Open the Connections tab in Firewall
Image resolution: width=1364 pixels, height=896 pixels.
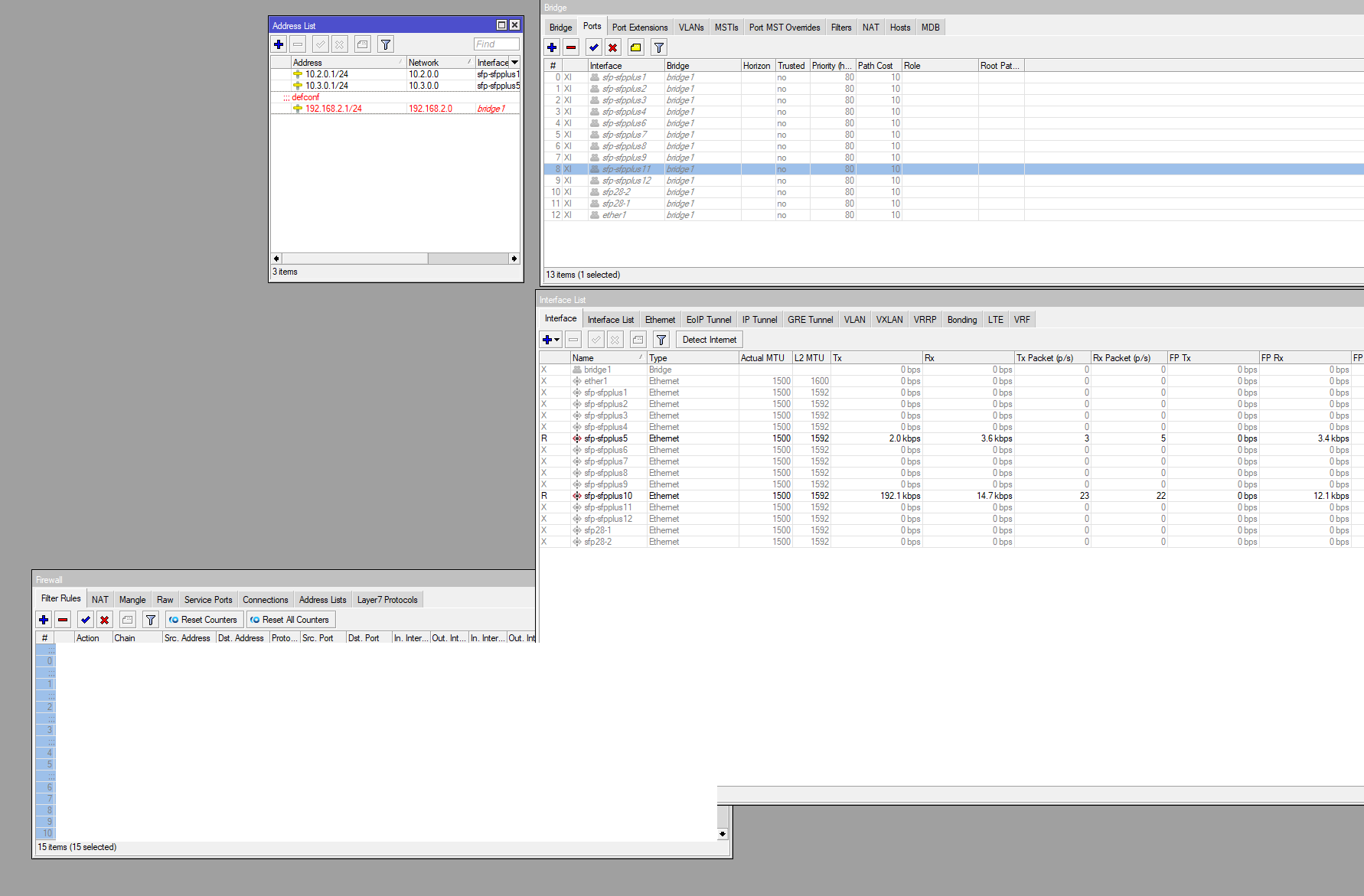pos(266,600)
